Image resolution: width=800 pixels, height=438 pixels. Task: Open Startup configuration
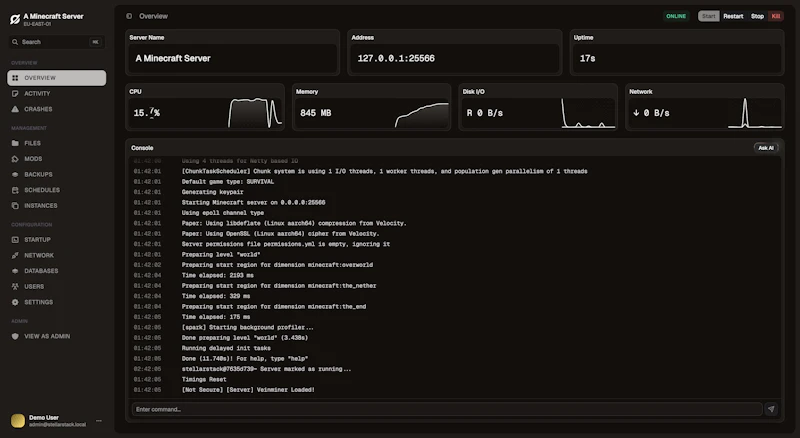coord(57,239)
